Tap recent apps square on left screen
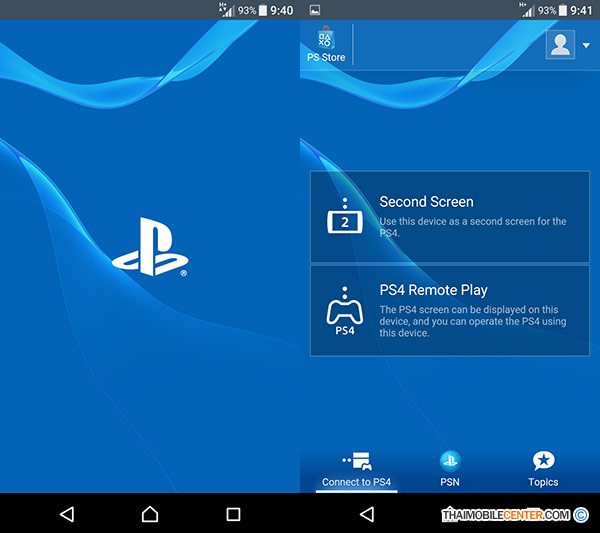Viewport: 600px width, 533px height. tap(233, 514)
